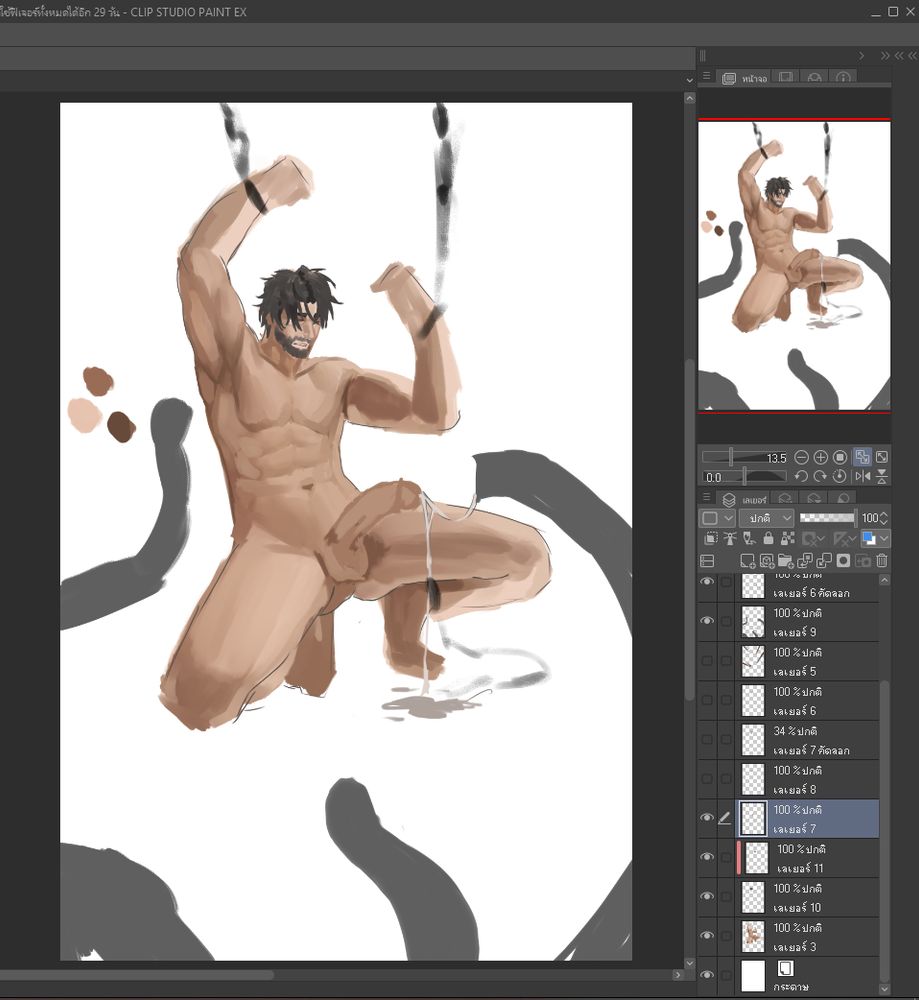Click the single right chevron above navigator
Image resolution: width=919 pixels, height=1000 pixels.
coord(862,56)
